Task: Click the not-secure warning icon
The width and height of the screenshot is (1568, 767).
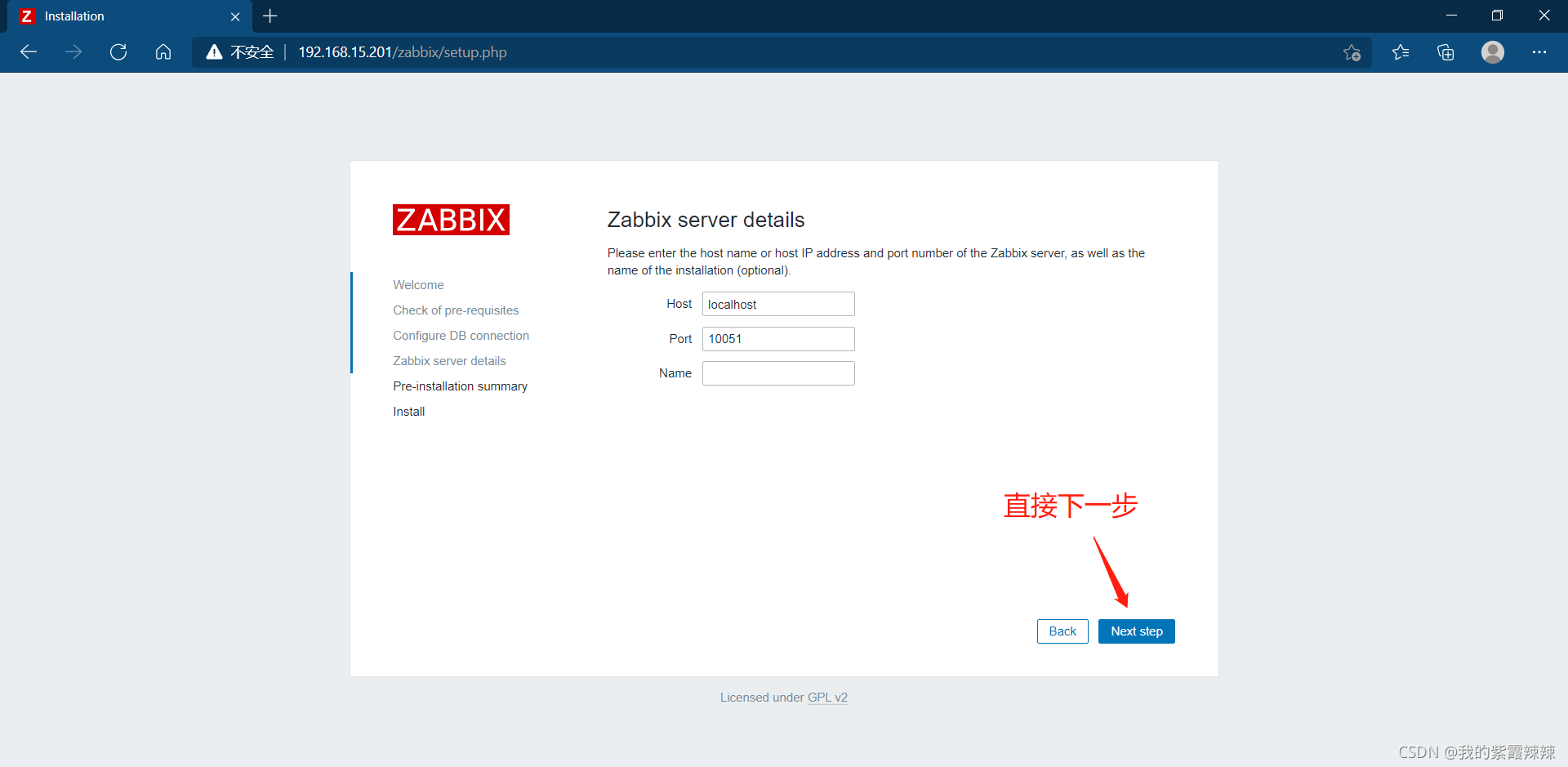Action: point(214,52)
